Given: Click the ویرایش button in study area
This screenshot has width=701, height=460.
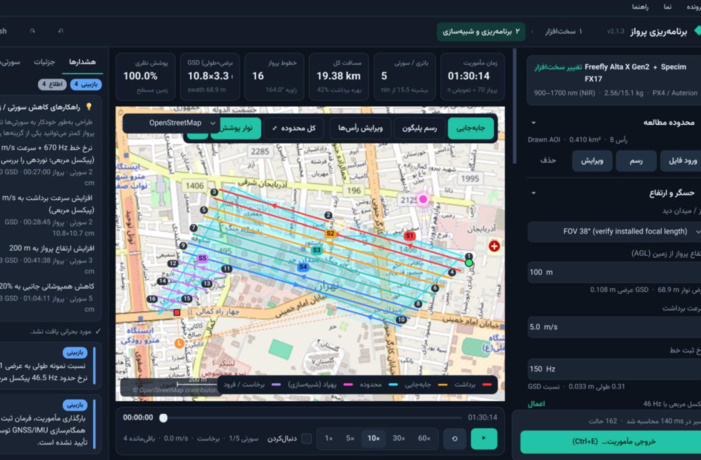Looking at the screenshot, I should point(592,161).
